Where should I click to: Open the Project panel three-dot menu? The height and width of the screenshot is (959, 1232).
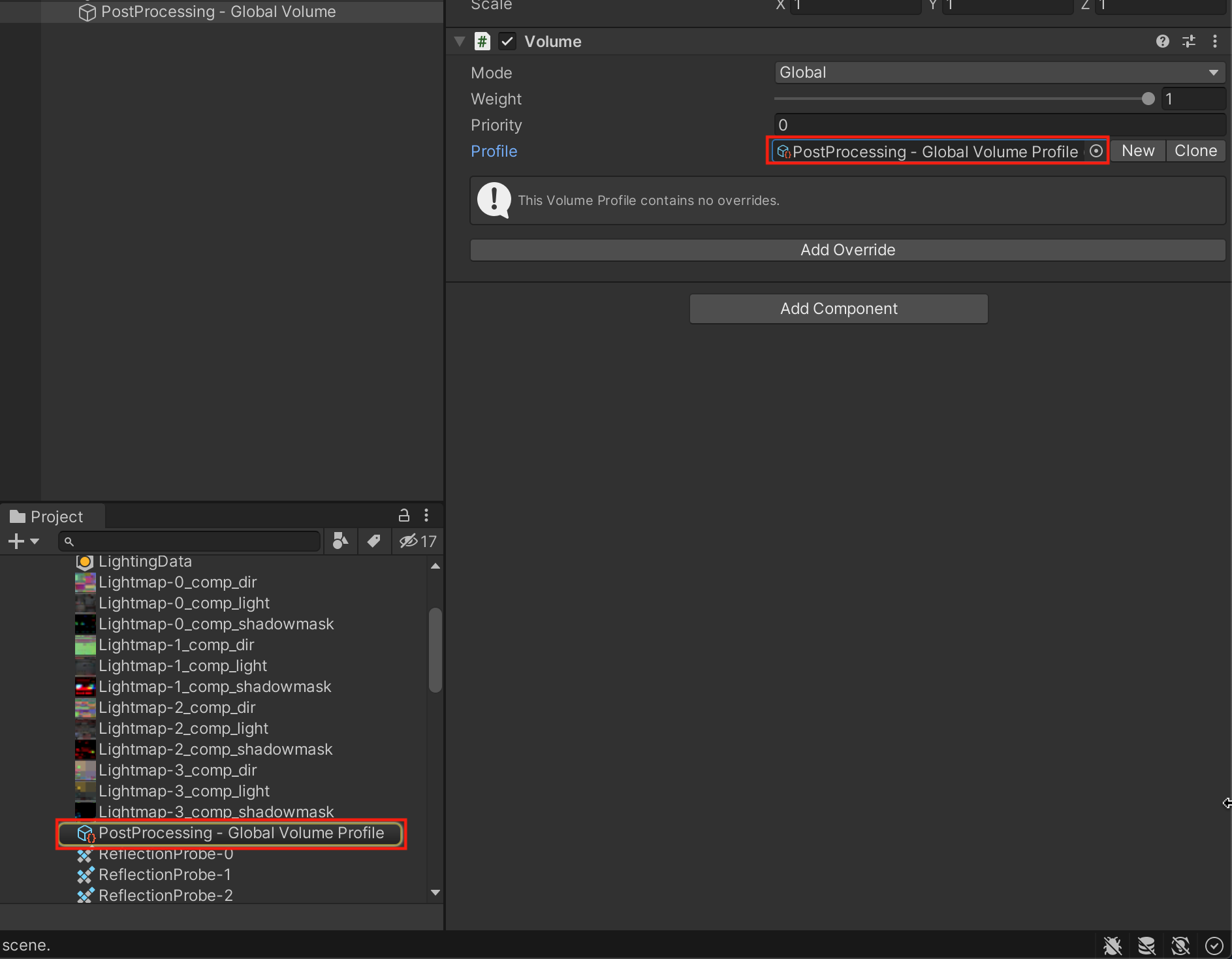pos(426,516)
